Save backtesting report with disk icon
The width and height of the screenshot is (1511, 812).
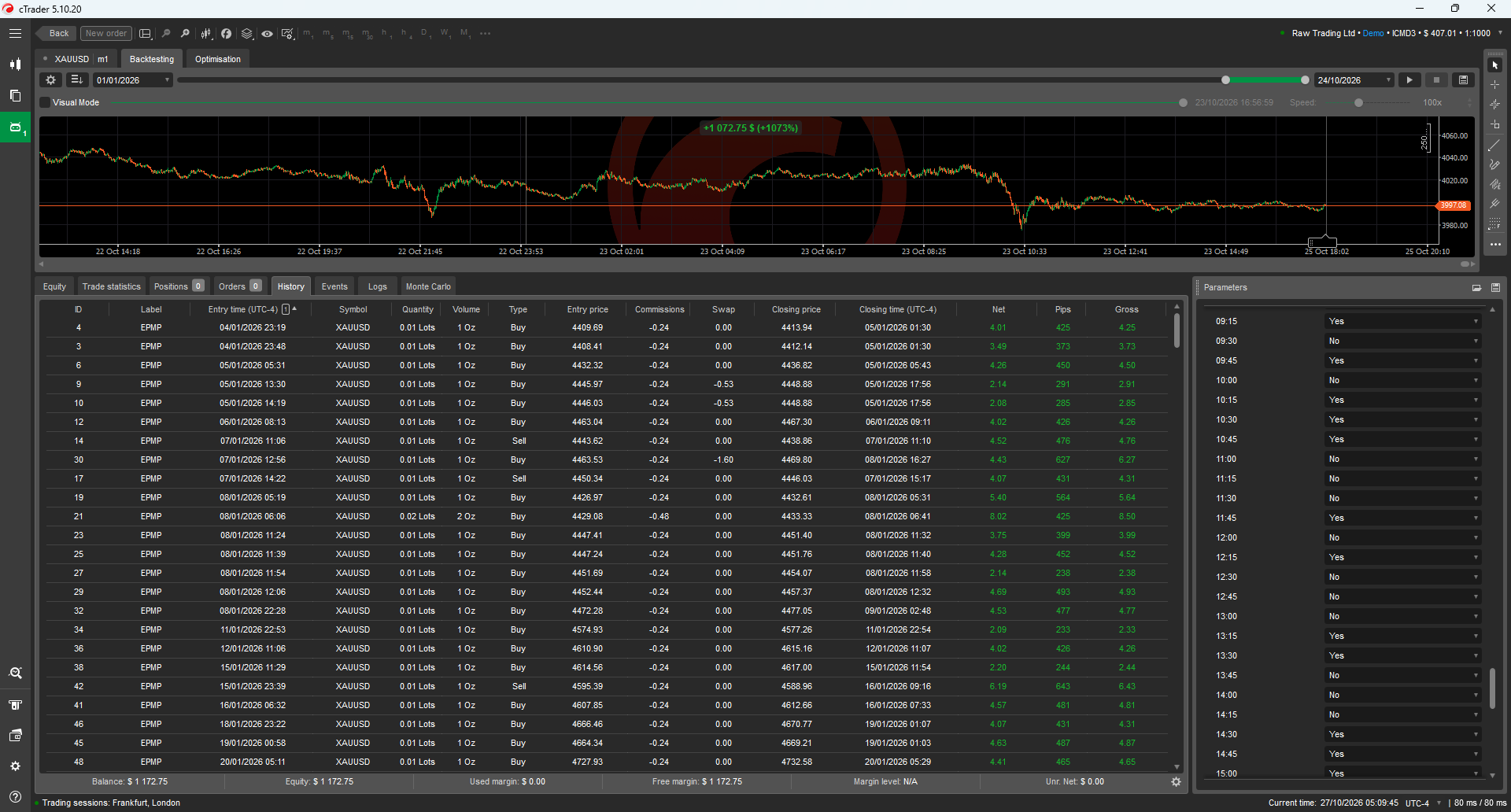1463,80
